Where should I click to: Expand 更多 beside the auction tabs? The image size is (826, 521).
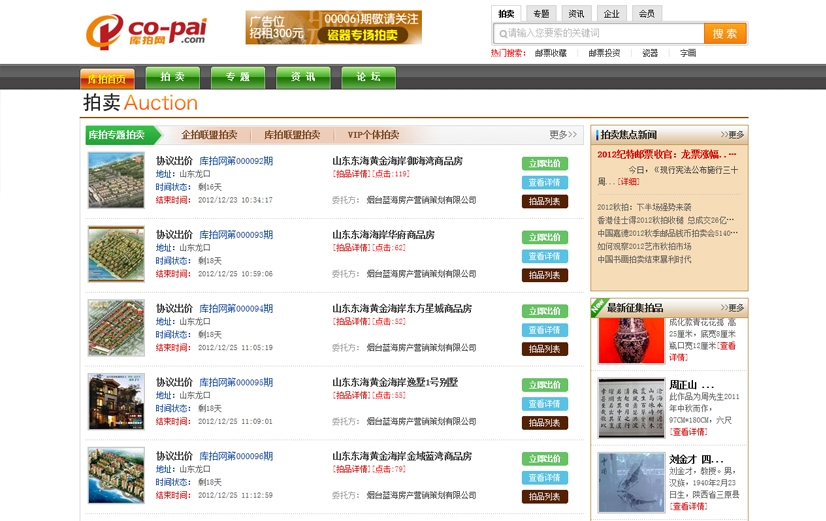pos(563,135)
